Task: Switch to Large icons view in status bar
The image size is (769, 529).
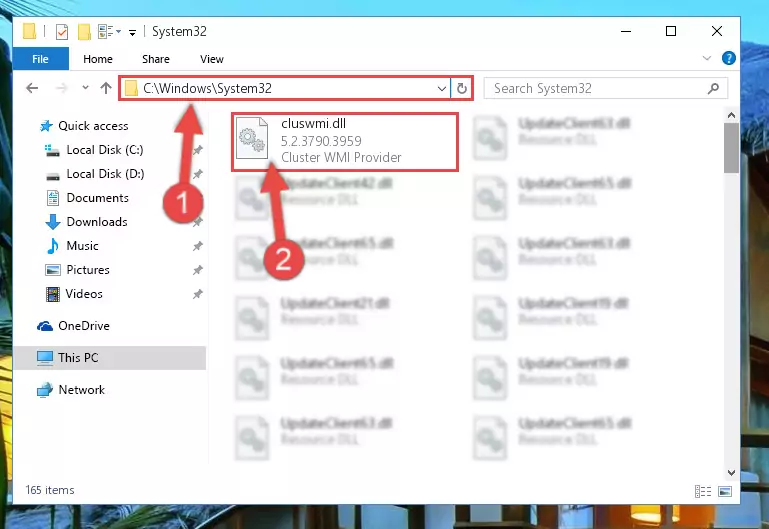Action: tap(725, 491)
